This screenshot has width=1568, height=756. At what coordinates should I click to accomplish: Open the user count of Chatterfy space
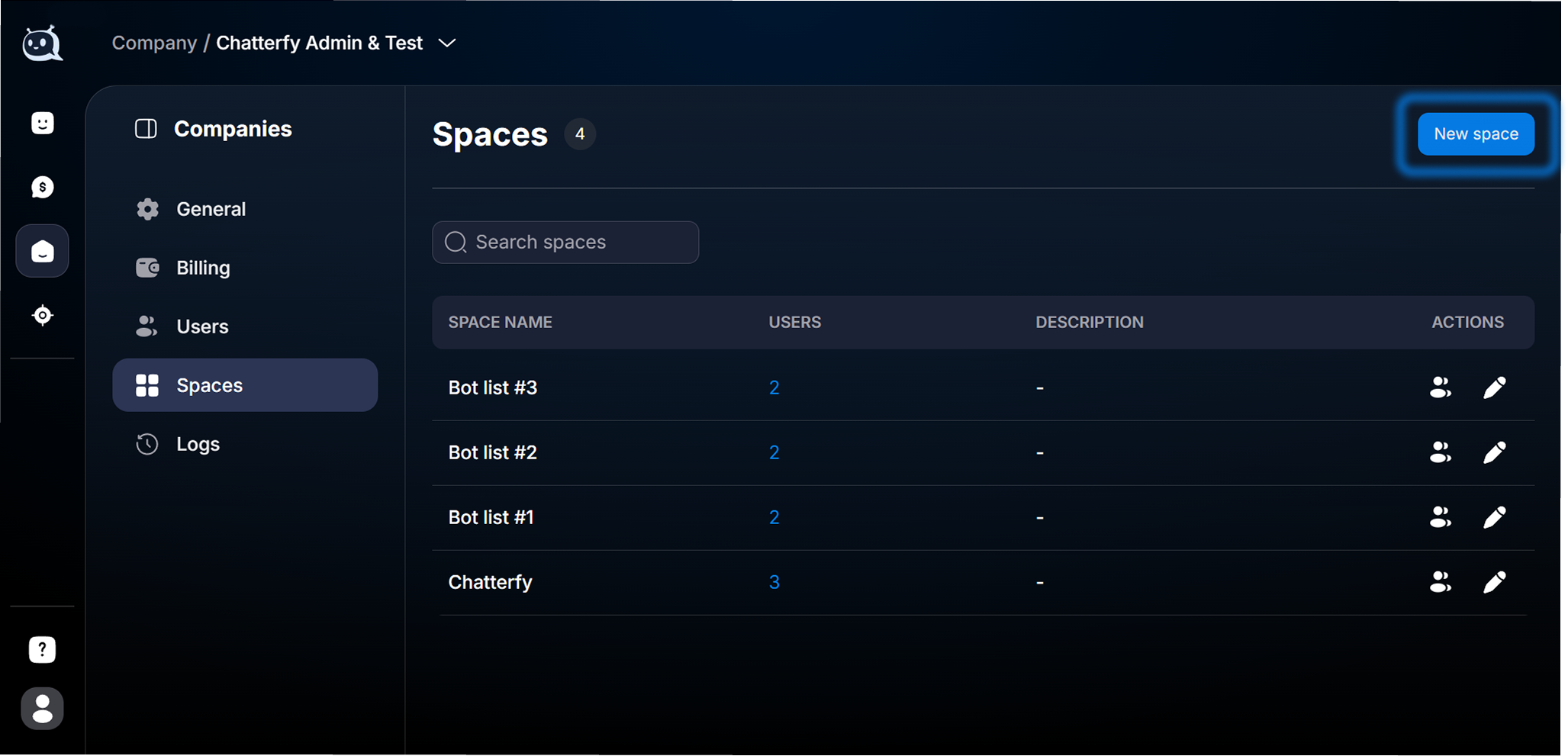[774, 582]
